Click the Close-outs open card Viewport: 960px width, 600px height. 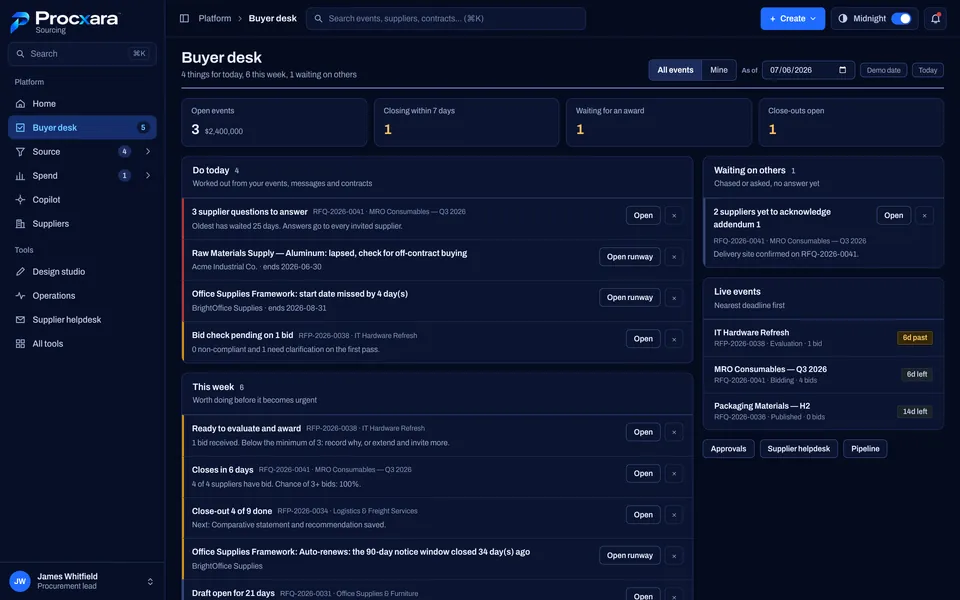click(x=851, y=122)
